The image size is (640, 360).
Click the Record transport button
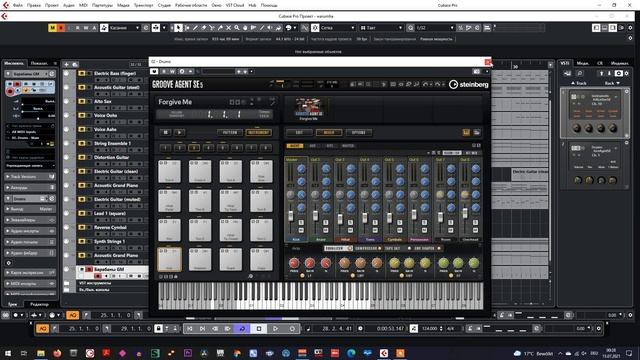tap(292, 329)
